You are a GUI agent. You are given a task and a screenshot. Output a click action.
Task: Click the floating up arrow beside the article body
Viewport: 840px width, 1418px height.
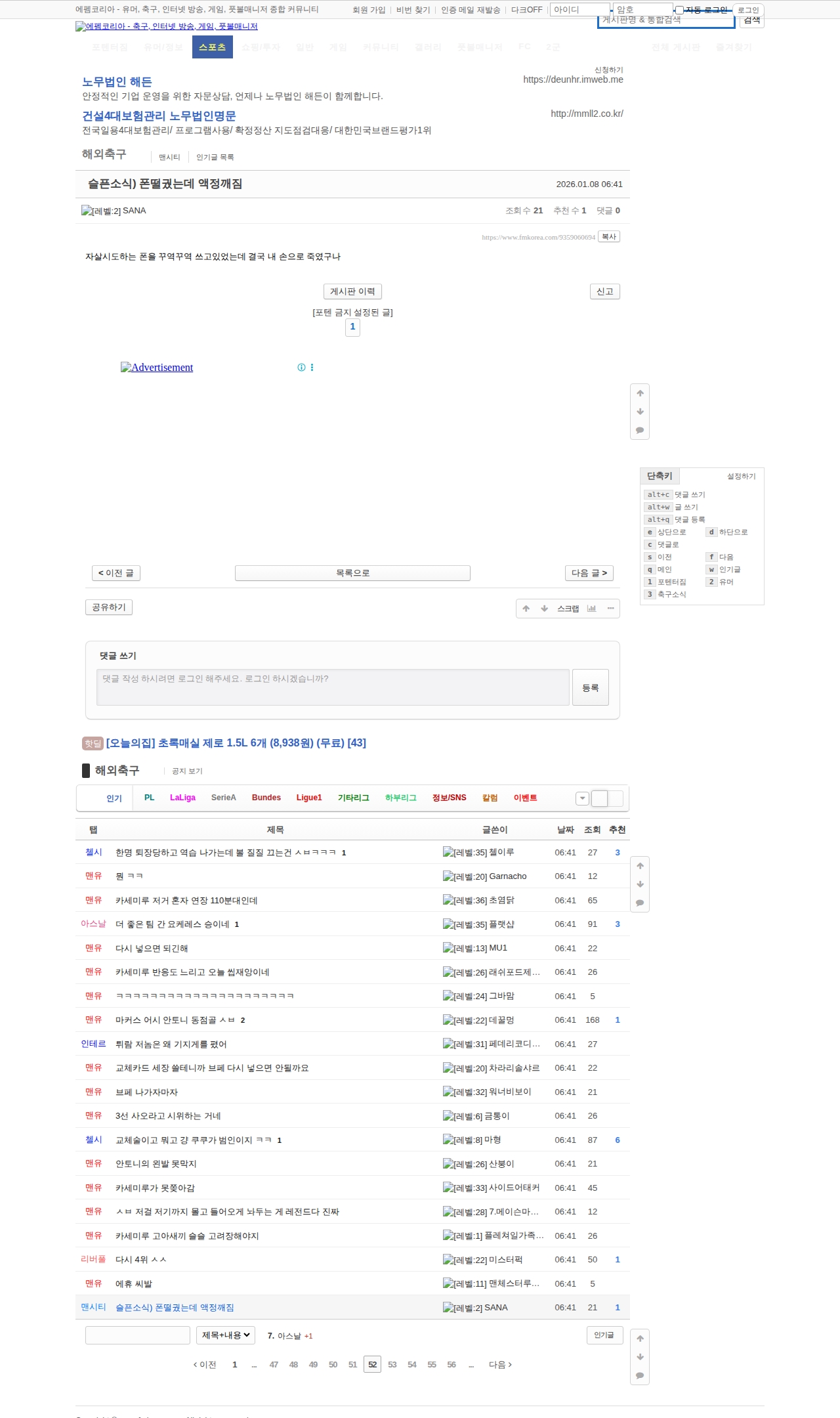640,393
